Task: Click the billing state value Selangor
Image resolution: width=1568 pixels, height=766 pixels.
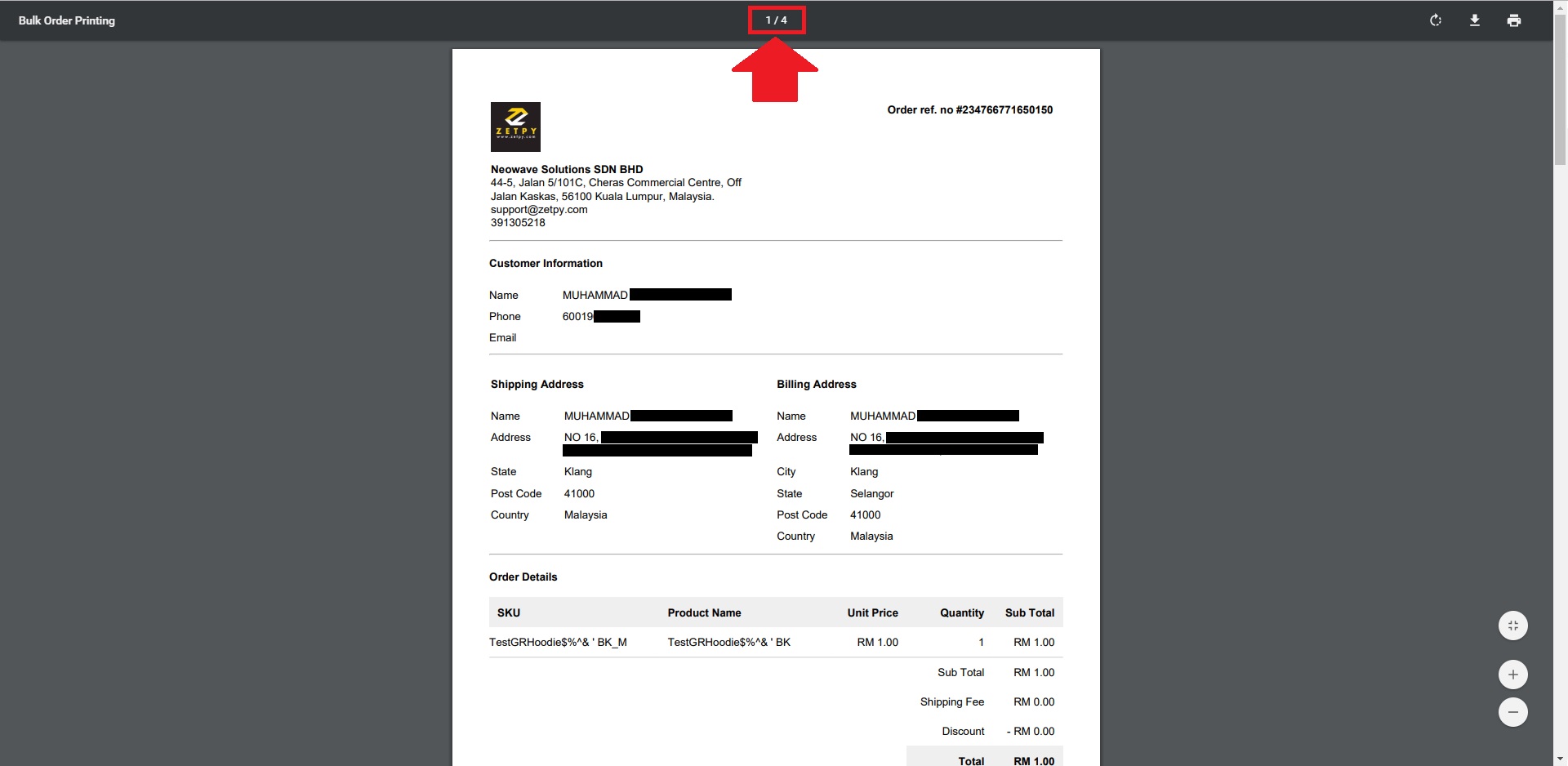Action: 872,493
